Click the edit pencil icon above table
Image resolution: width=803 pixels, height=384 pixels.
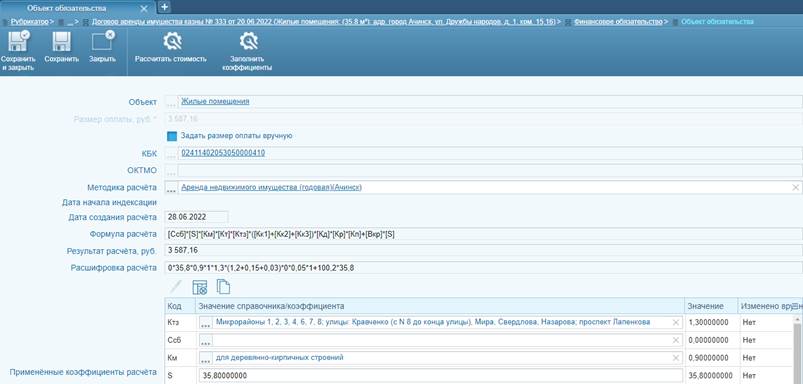coord(176,287)
